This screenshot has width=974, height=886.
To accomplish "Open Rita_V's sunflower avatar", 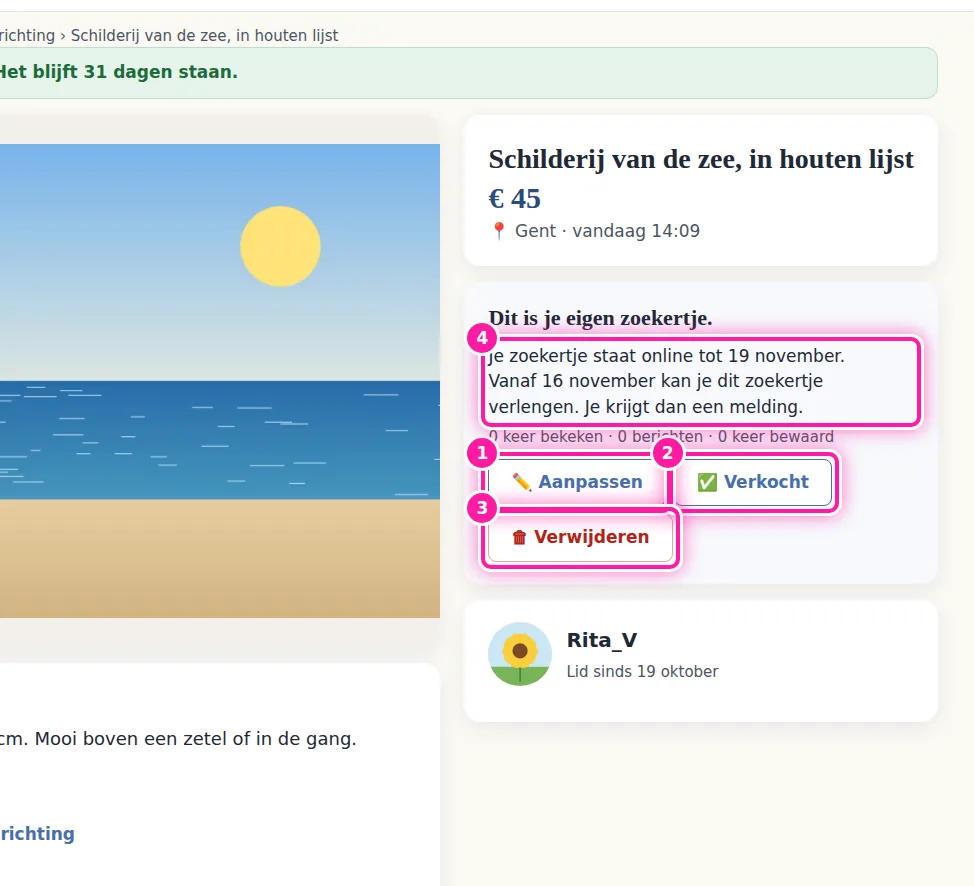I will tap(520, 654).
